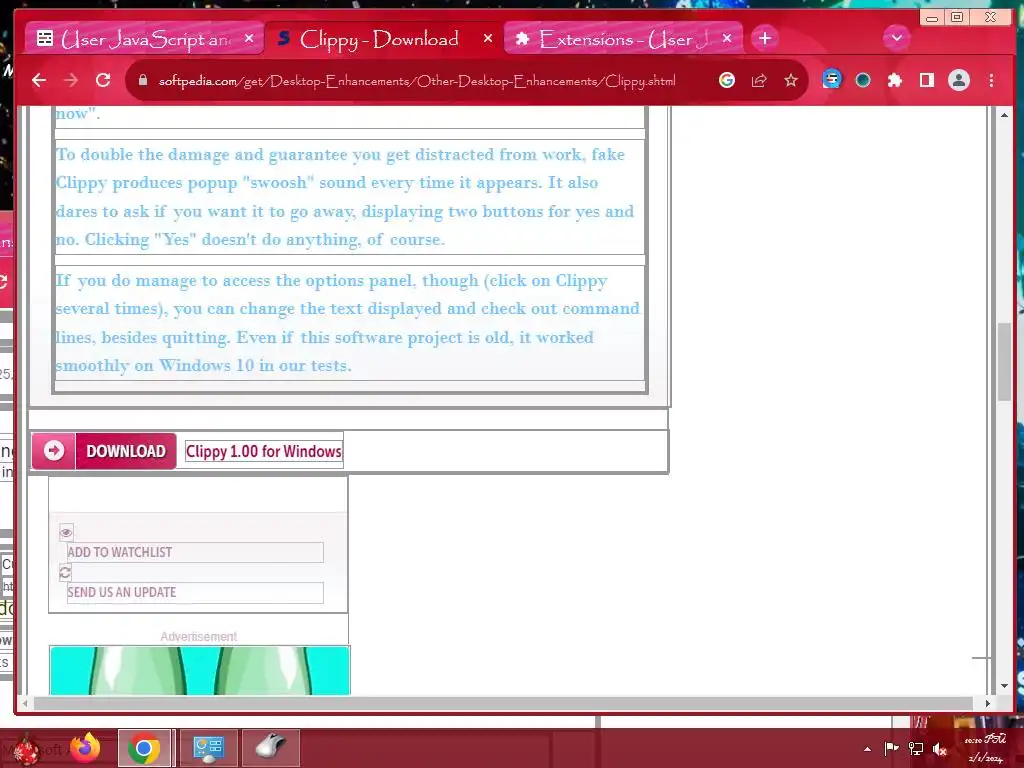Expand the tab search dropdown

897,38
